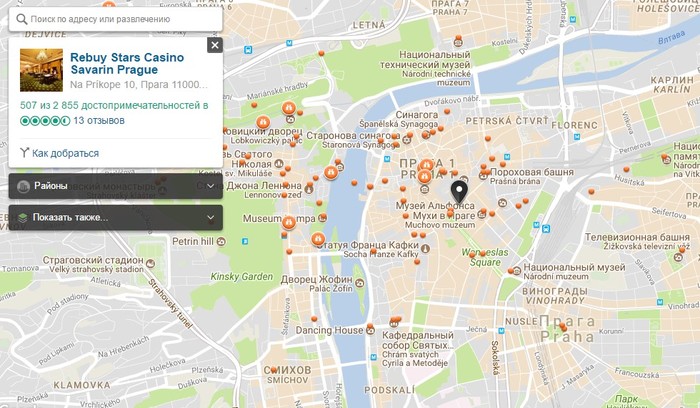Click the rating bubbles in the info card
Image resolution: width=700 pixels, height=408 pixels.
pyautogui.click(x=45, y=121)
